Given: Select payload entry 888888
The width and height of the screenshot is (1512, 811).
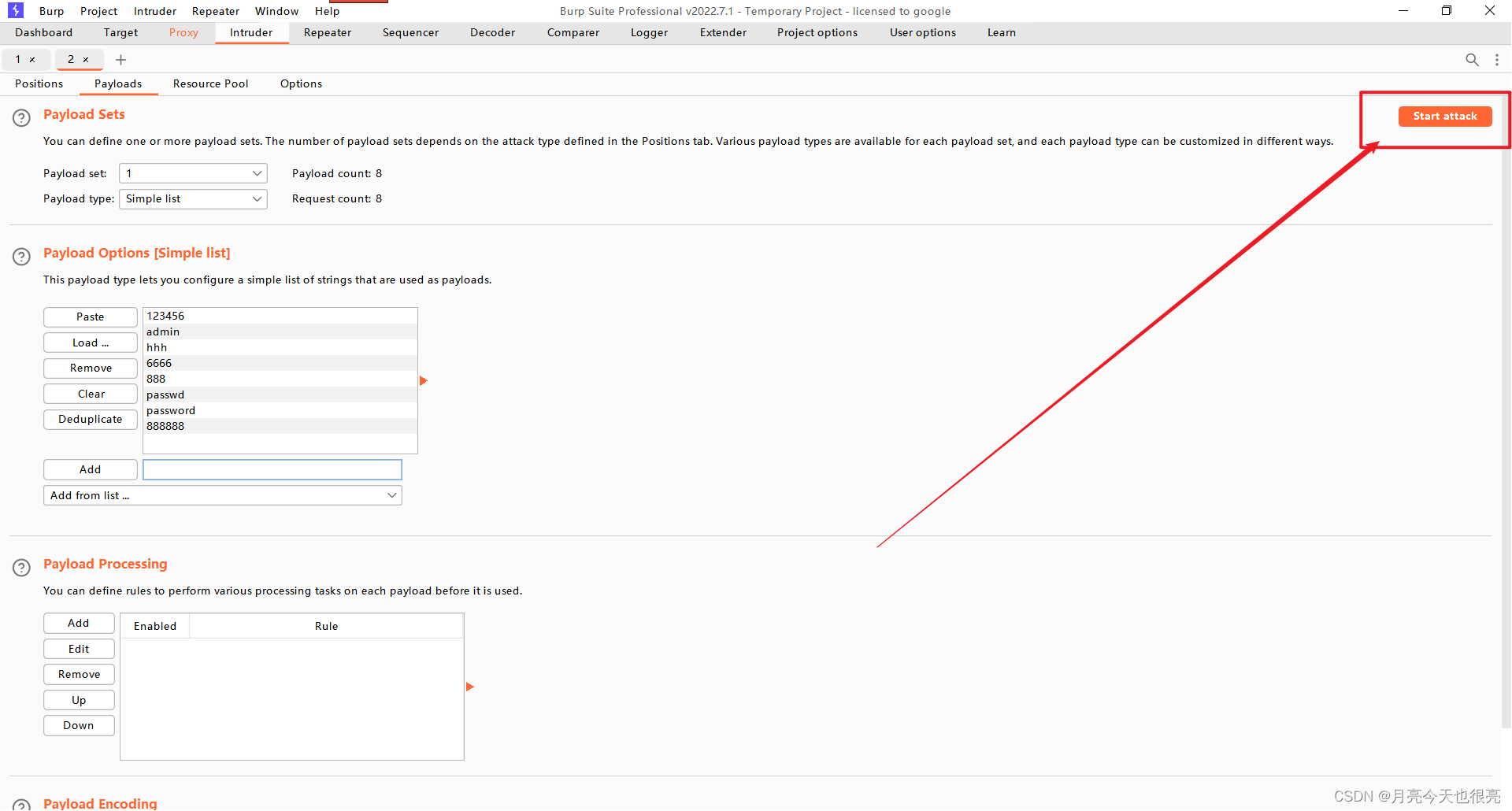Looking at the screenshot, I should tap(280, 426).
